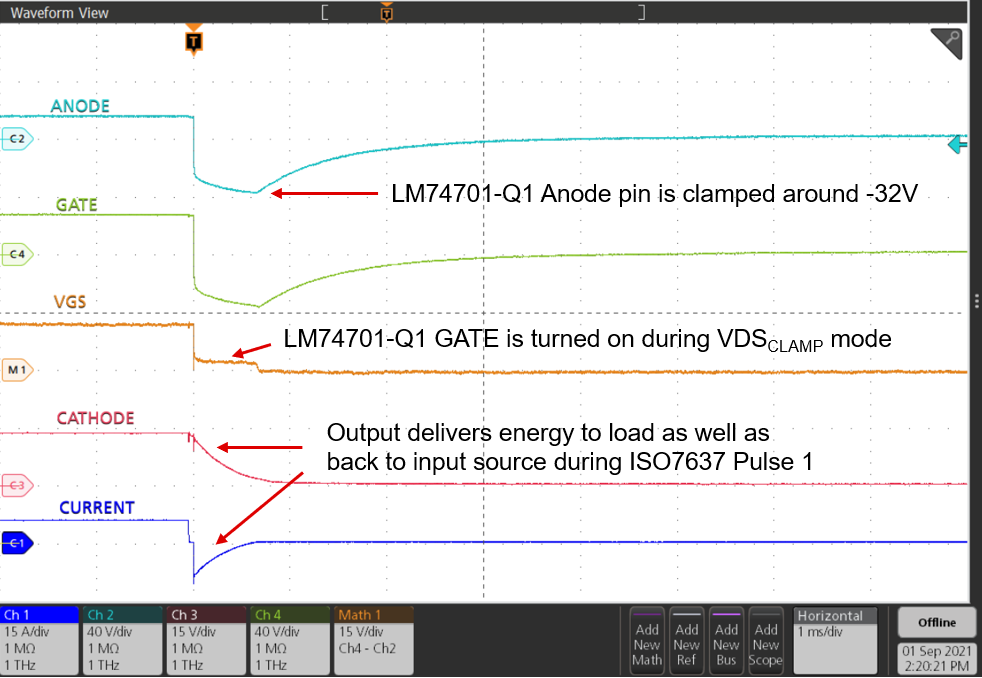Open the Horizontal settings badge
The height and width of the screenshot is (678, 982).
tap(835, 640)
